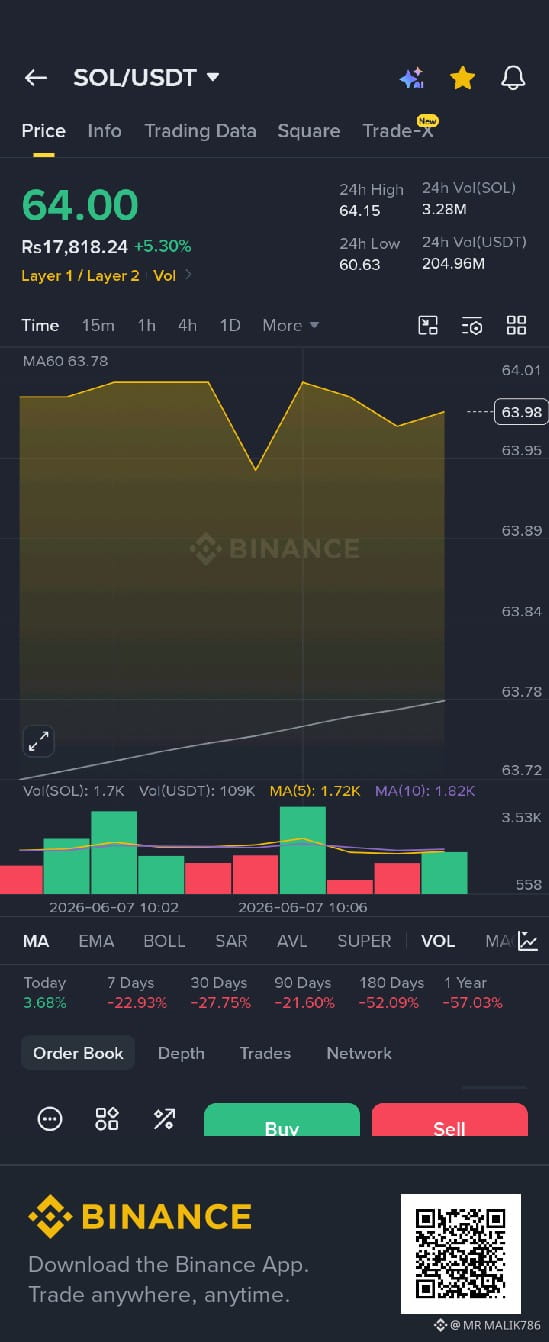The width and height of the screenshot is (549, 1342).
Task: Open the Order Book tab
Action: click(x=78, y=1053)
